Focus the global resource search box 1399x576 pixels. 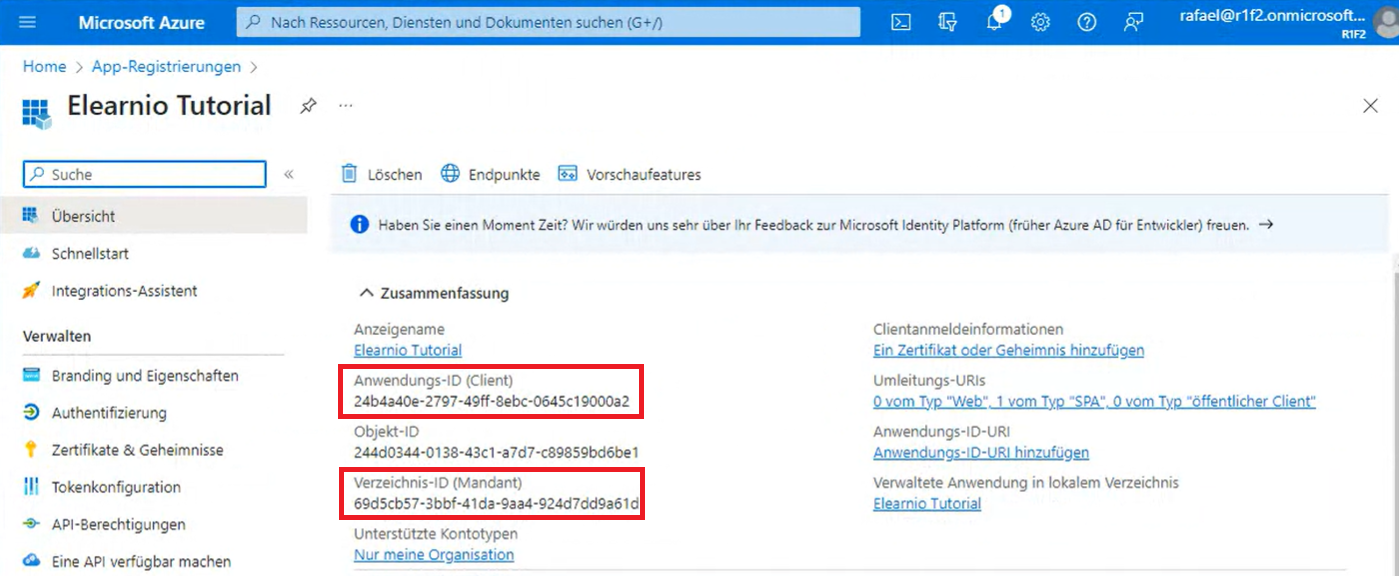pyautogui.click(x=548, y=22)
